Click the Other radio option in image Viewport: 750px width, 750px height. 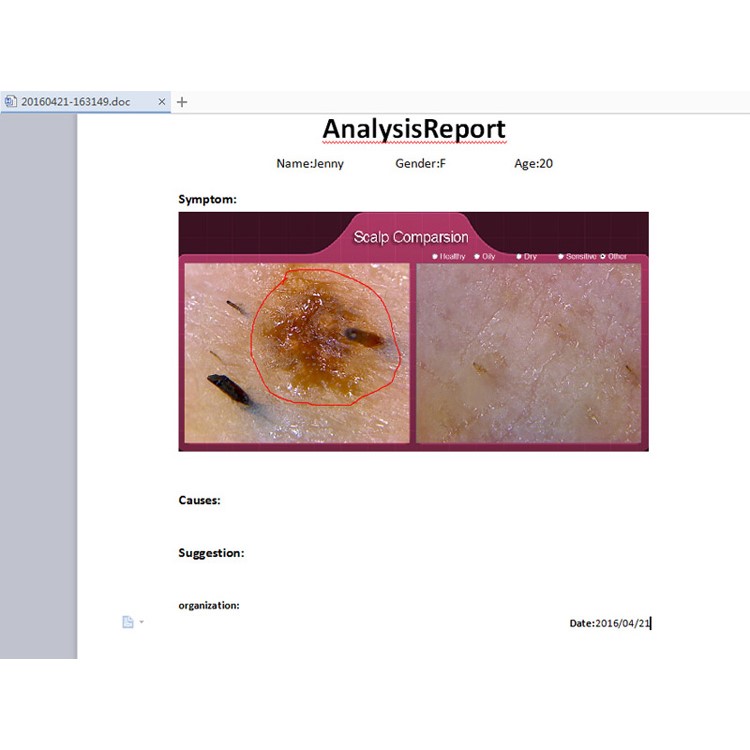(x=613, y=257)
